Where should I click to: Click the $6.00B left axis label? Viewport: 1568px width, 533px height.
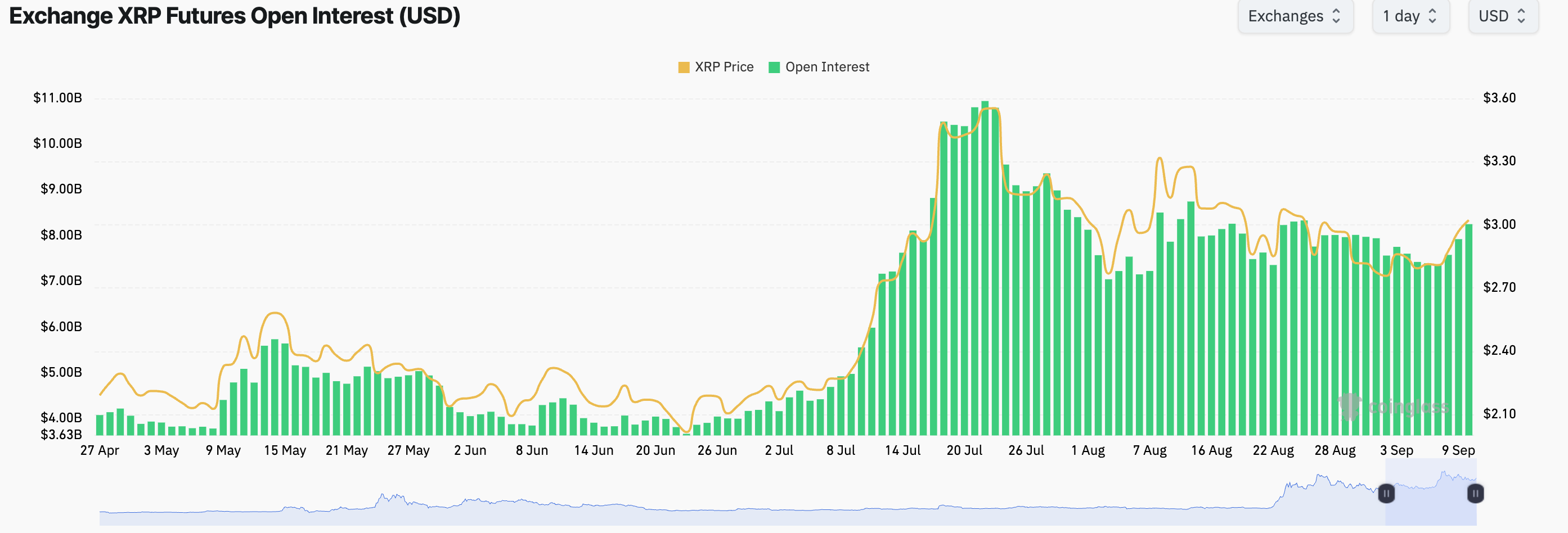tap(61, 327)
